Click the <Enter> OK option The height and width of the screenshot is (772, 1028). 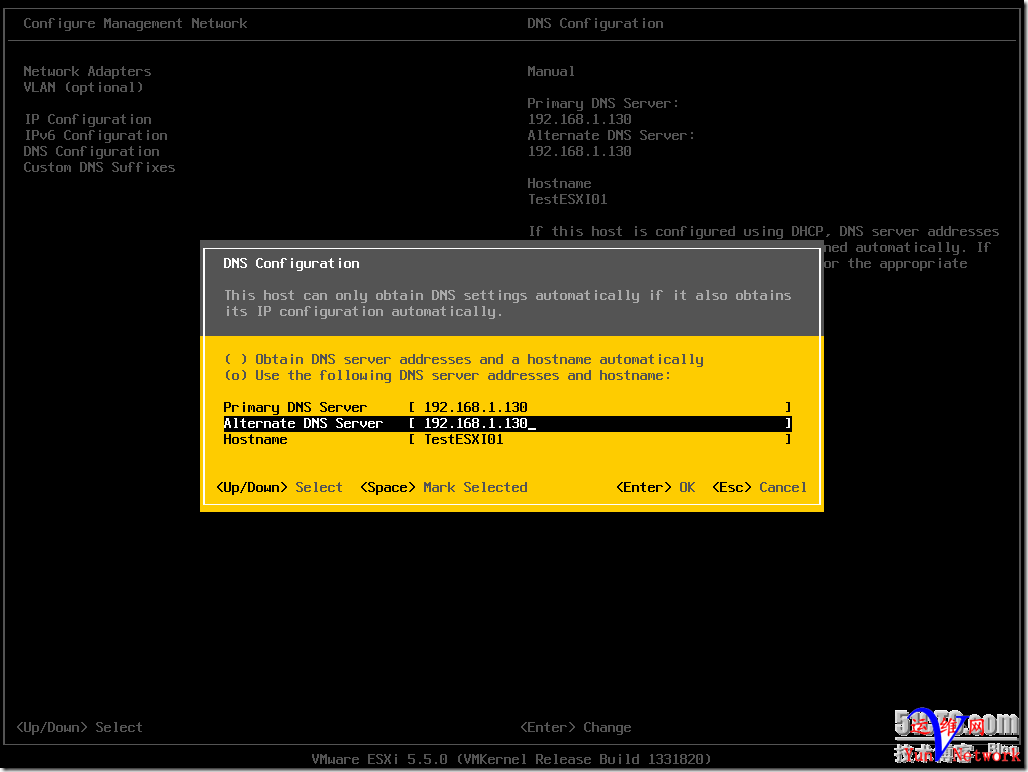click(656, 487)
